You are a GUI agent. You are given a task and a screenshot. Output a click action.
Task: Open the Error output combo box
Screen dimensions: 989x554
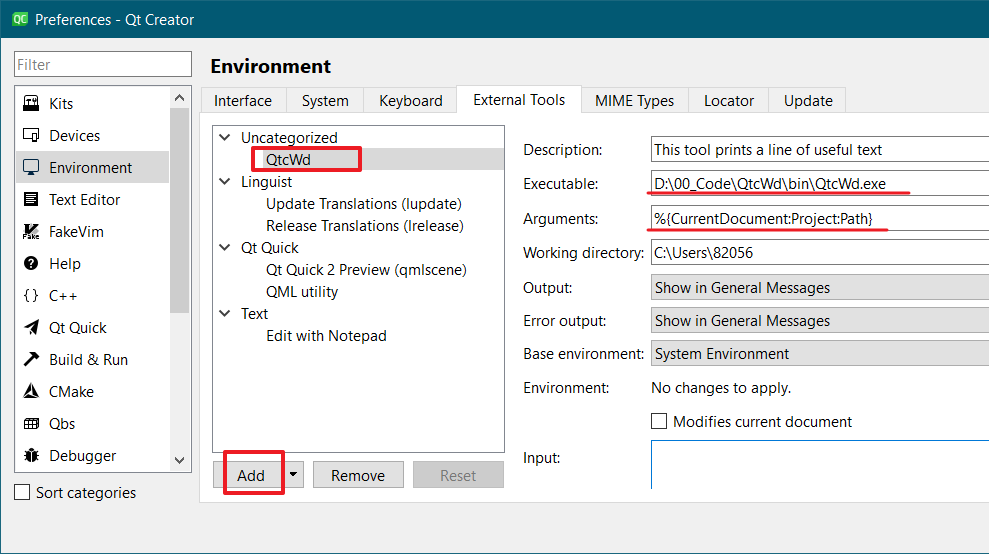tap(819, 321)
